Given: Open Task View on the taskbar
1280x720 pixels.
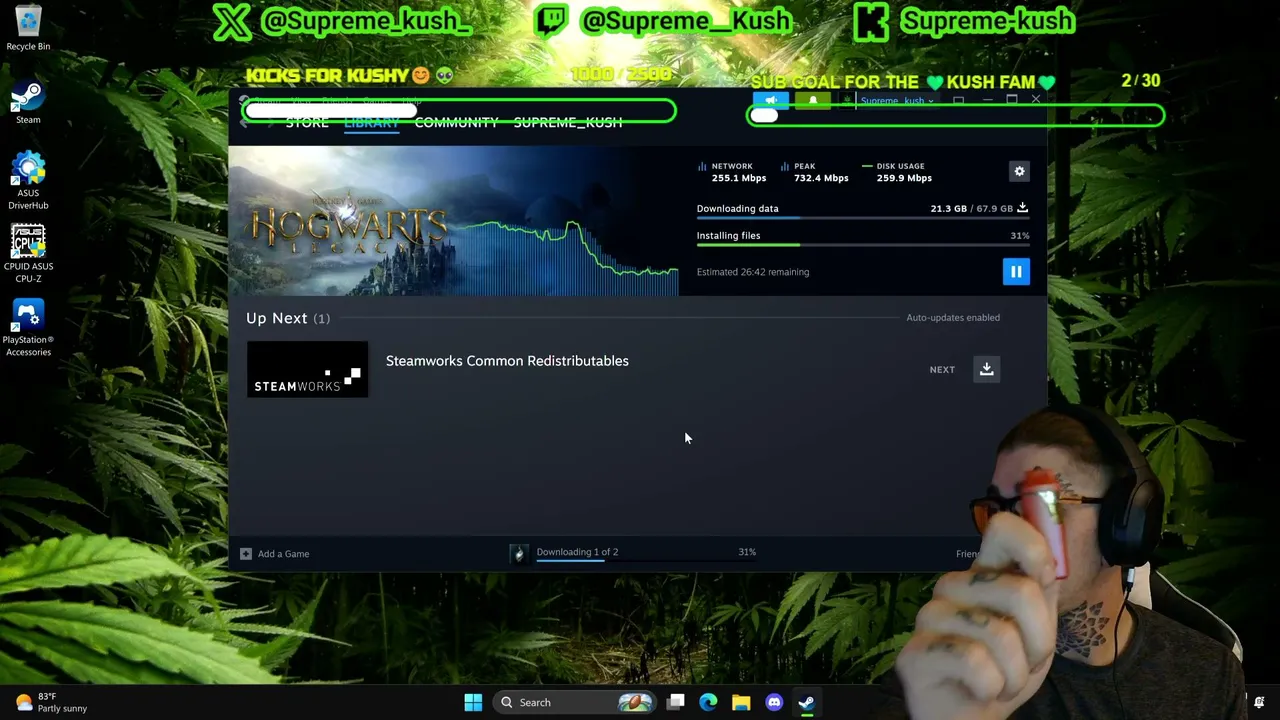Looking at the screenshot, I should click(x=676, y=702).
